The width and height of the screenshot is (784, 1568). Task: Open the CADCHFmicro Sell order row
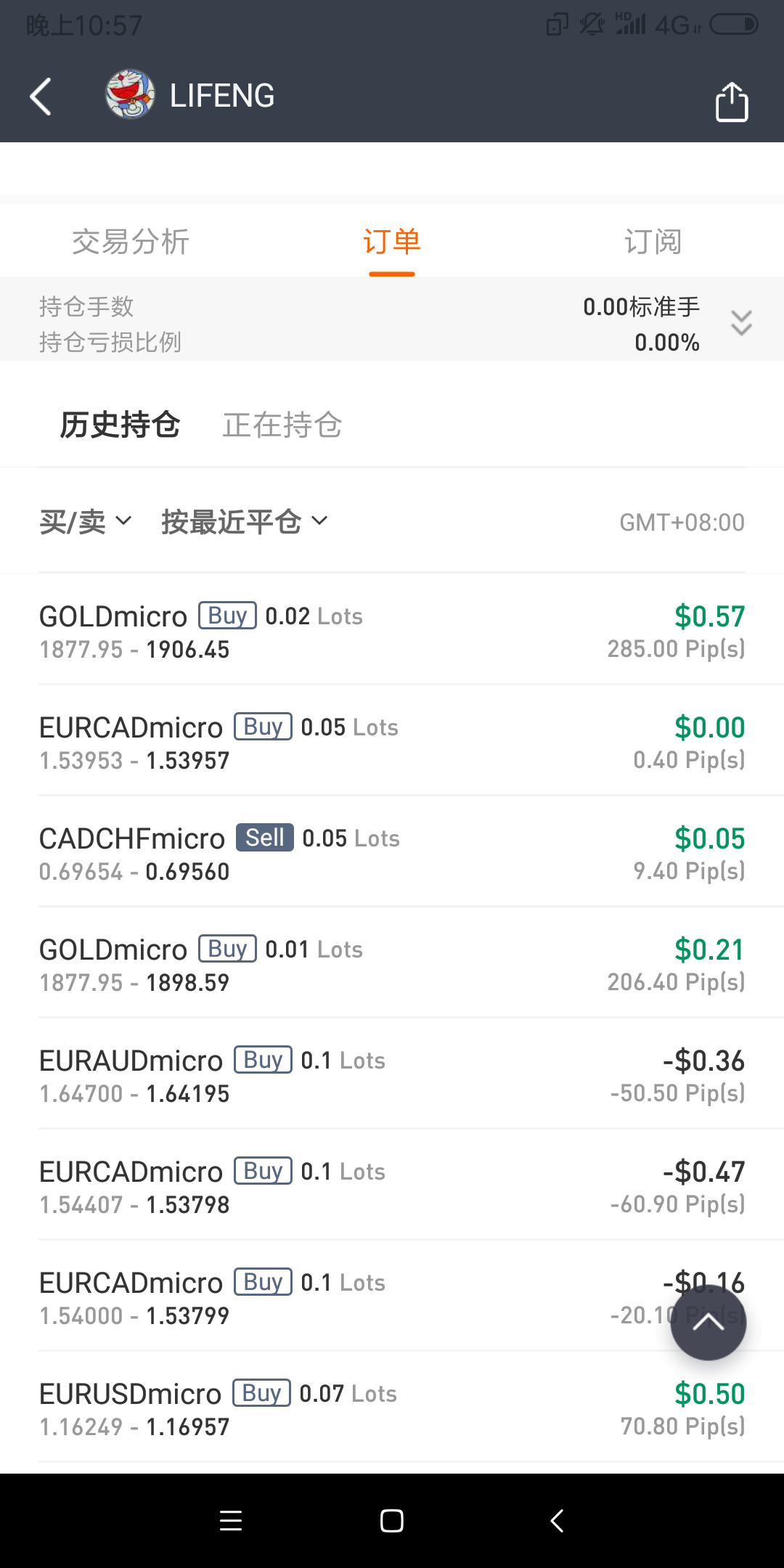(x=392, y=854)
